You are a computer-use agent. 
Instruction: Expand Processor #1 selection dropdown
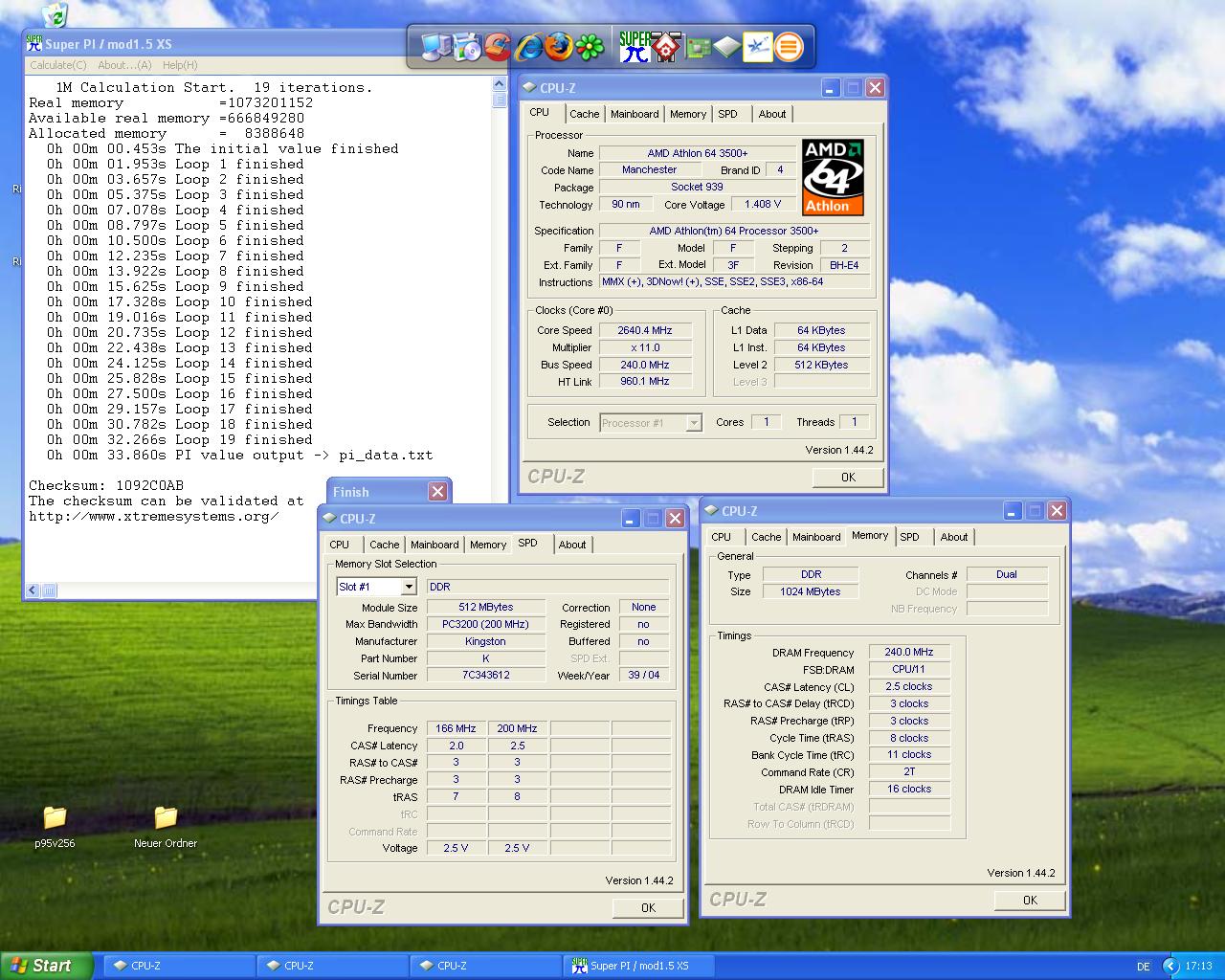pyautogui.click(x=694, y=423)
